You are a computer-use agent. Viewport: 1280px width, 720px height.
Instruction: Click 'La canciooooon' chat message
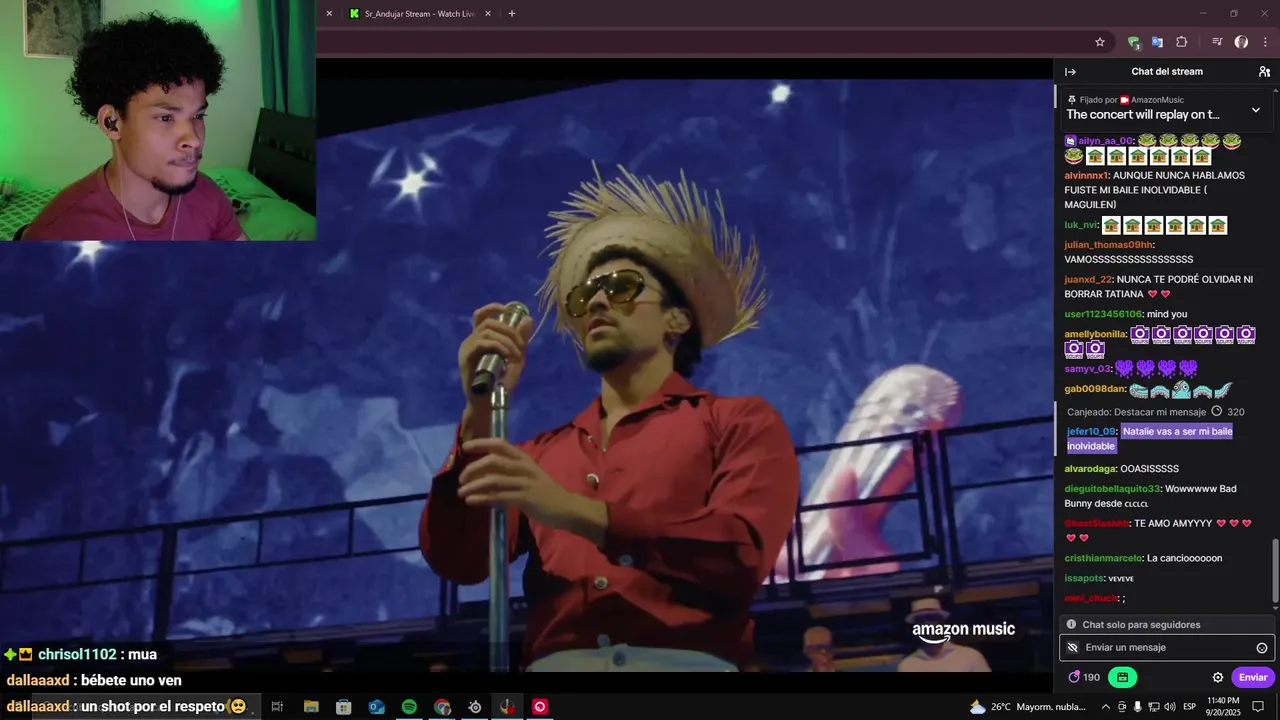coord(1184,558)
